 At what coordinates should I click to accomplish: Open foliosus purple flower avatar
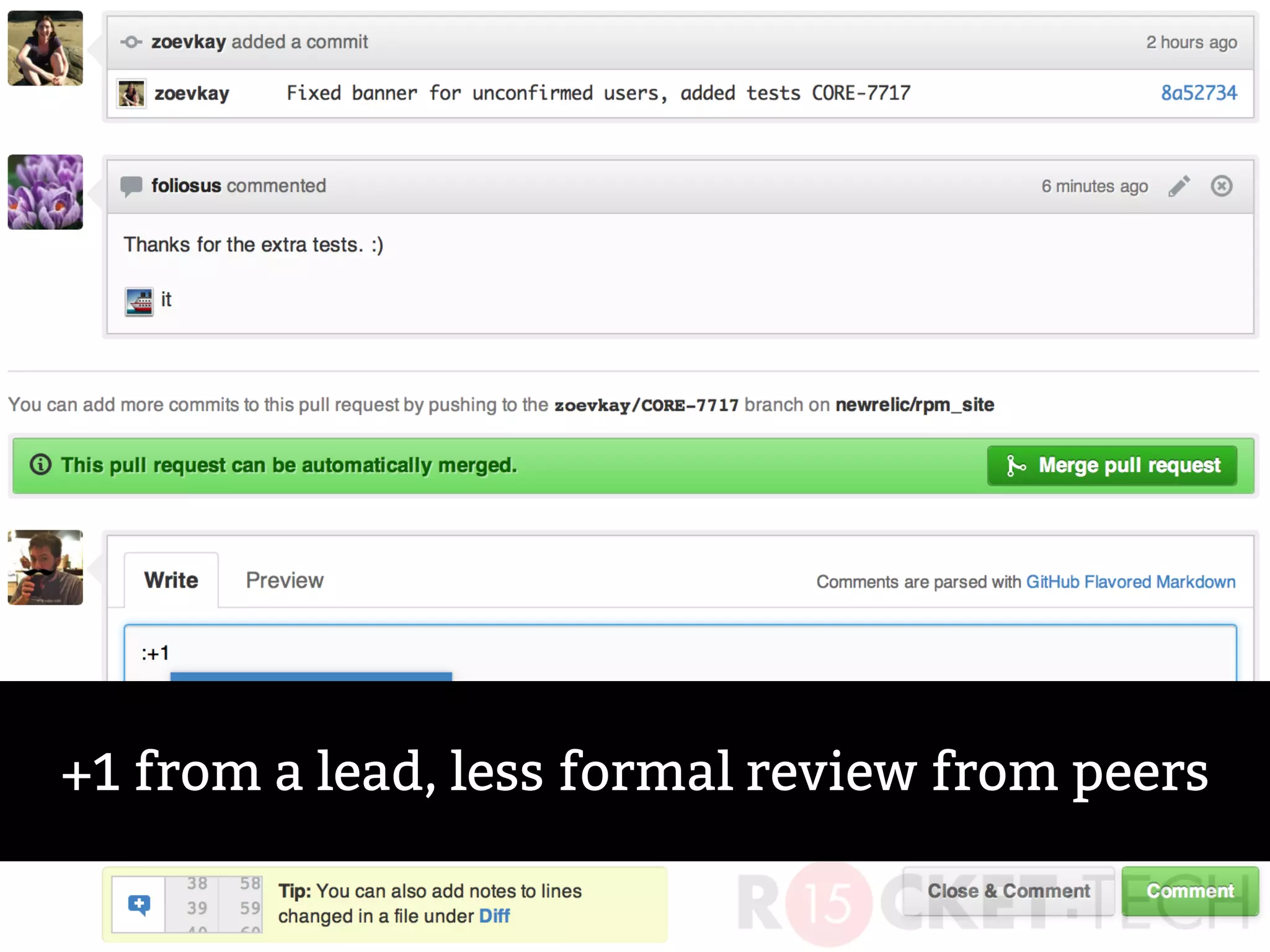(45, 192)
